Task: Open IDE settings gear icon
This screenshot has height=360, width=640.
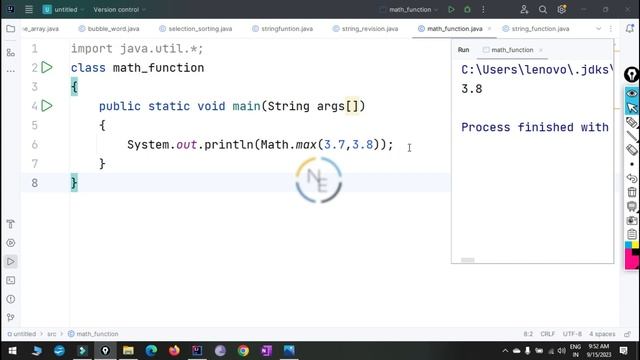Action: point(562,9)
